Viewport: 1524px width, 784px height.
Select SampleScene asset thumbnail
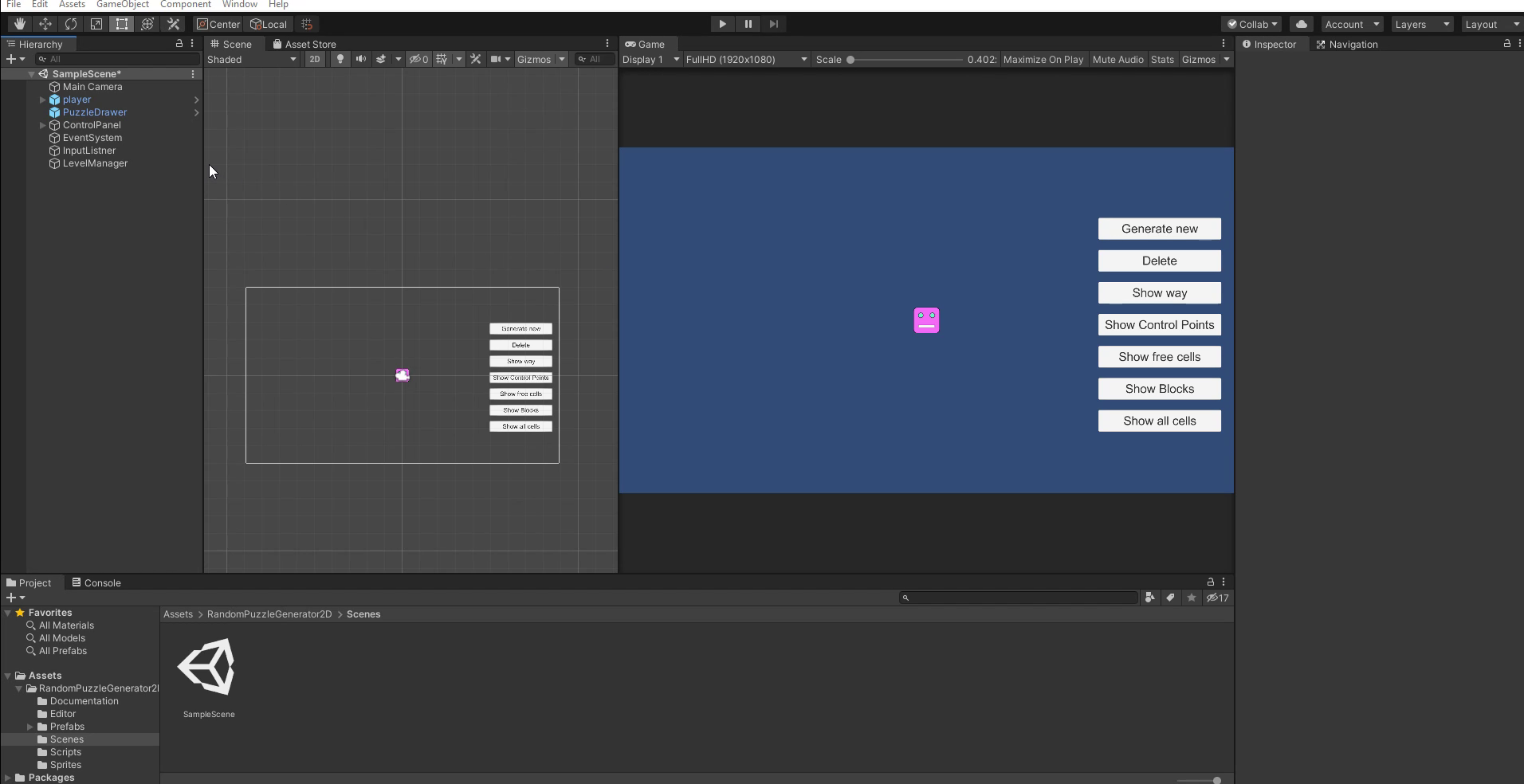pyautogui.click(x=207, y=668)
